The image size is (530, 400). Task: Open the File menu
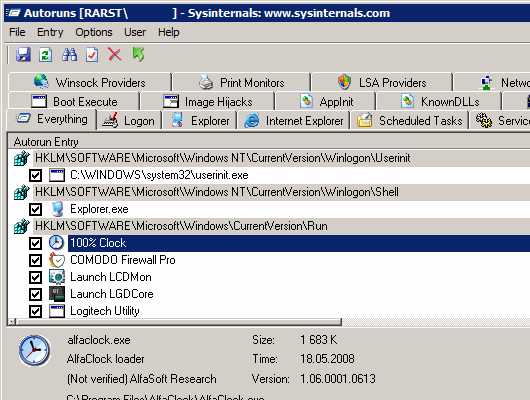pyautogui.click(x=17, y=32)
